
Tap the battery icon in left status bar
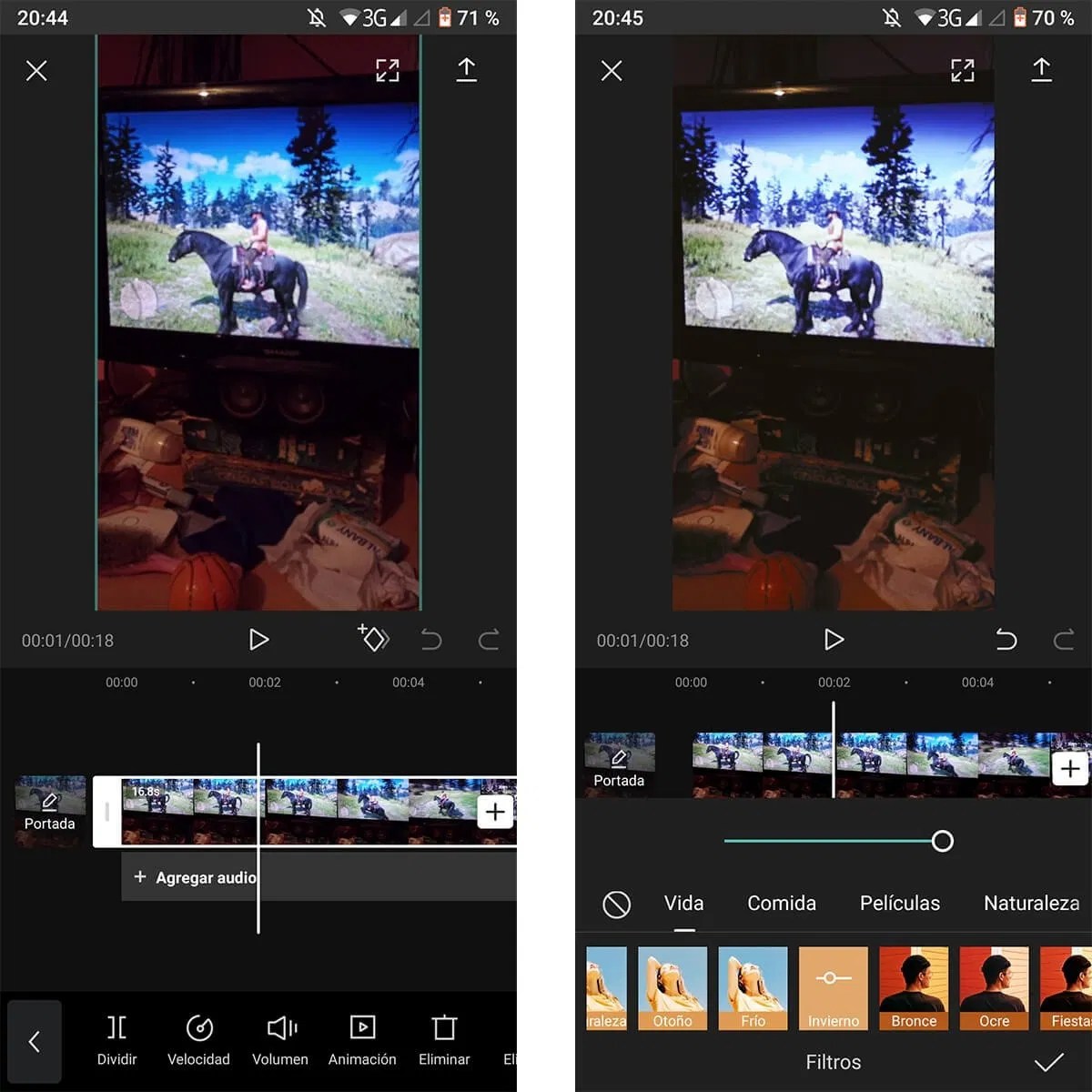[445, 17]
